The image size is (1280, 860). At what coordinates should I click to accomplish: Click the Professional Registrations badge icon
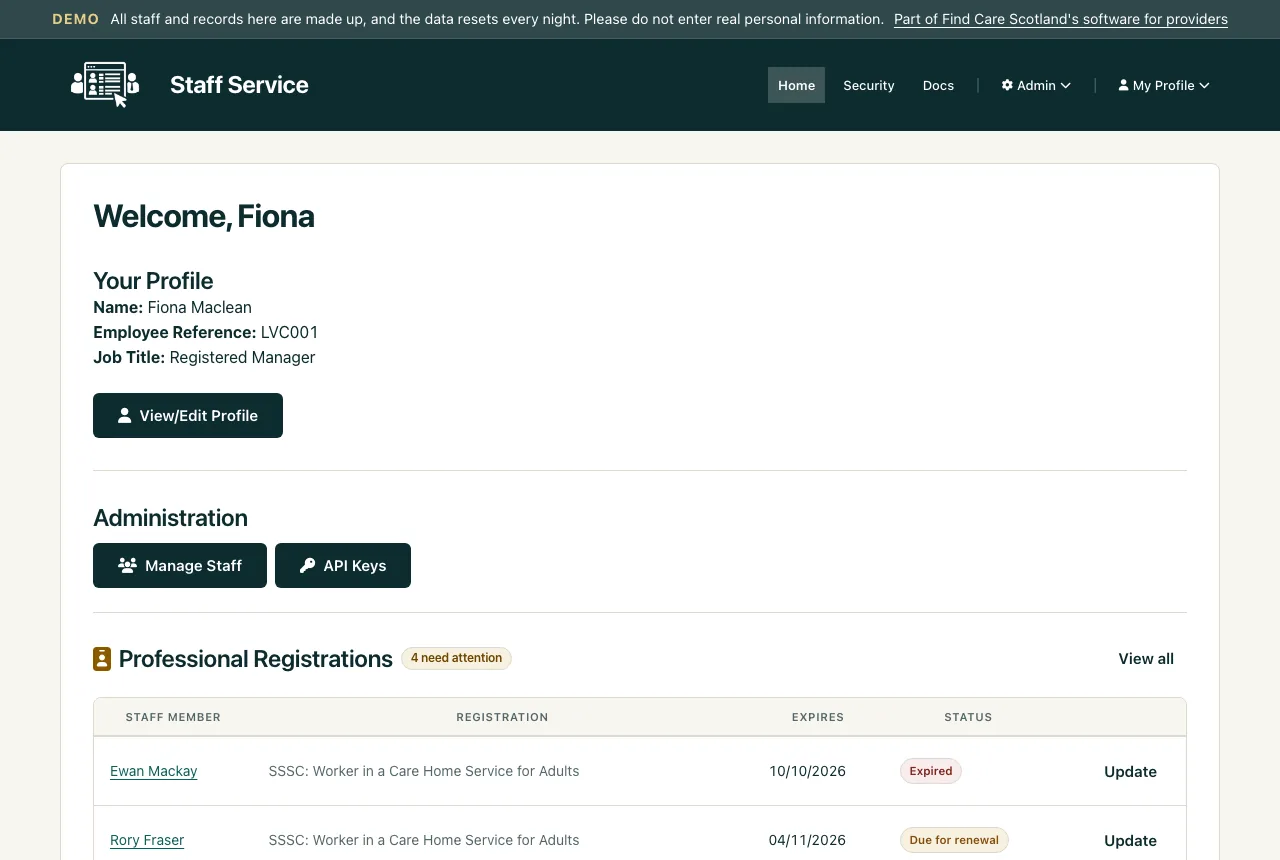coord(102,659)
